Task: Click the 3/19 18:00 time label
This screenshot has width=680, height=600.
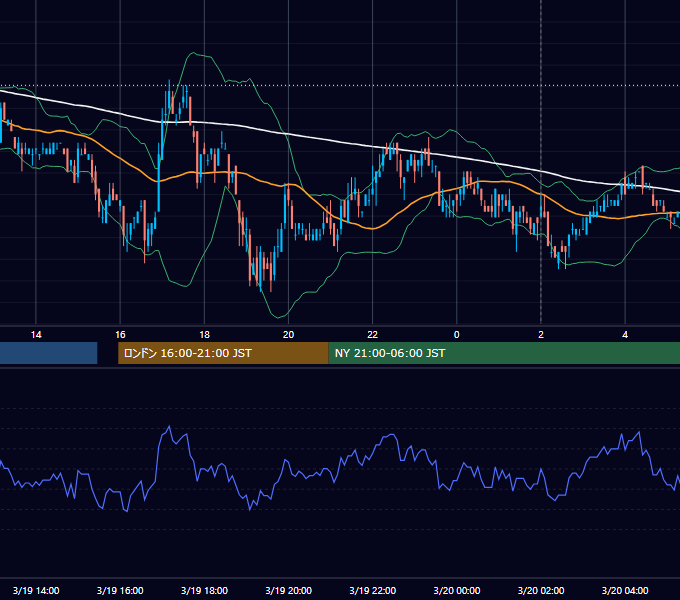Action: pos(204,590)
